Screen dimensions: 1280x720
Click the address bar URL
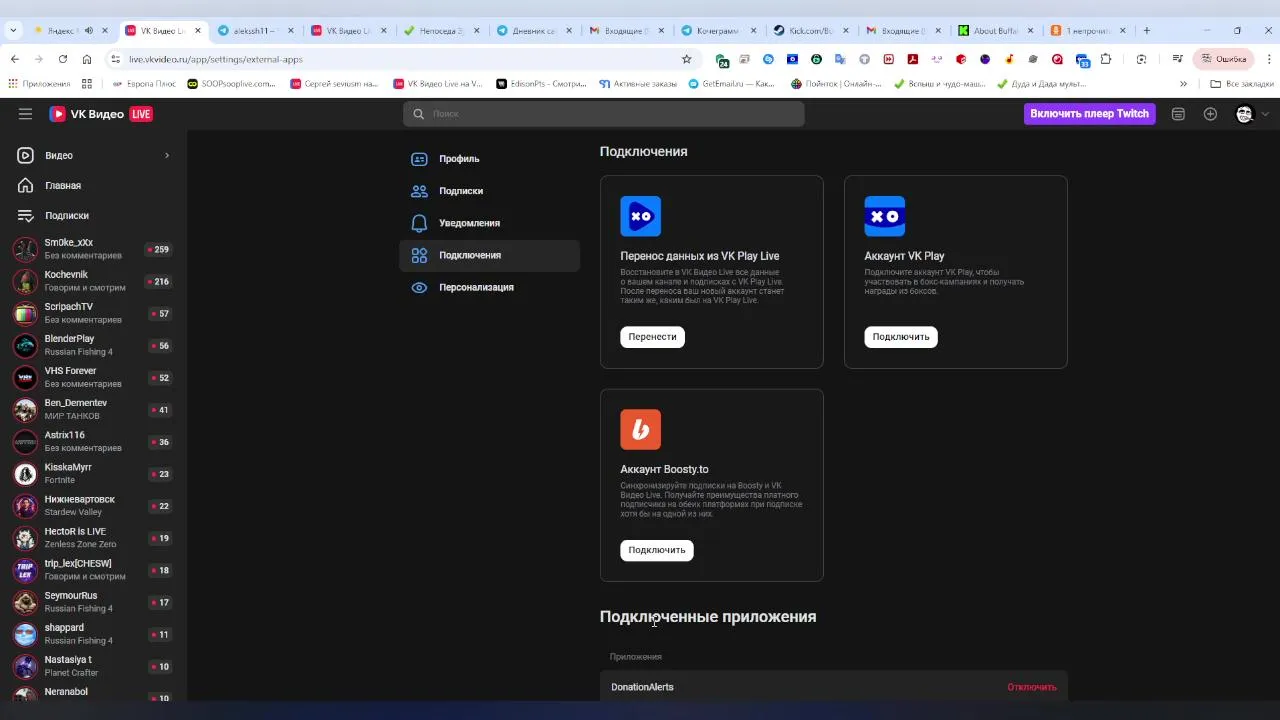click(216, 59)
